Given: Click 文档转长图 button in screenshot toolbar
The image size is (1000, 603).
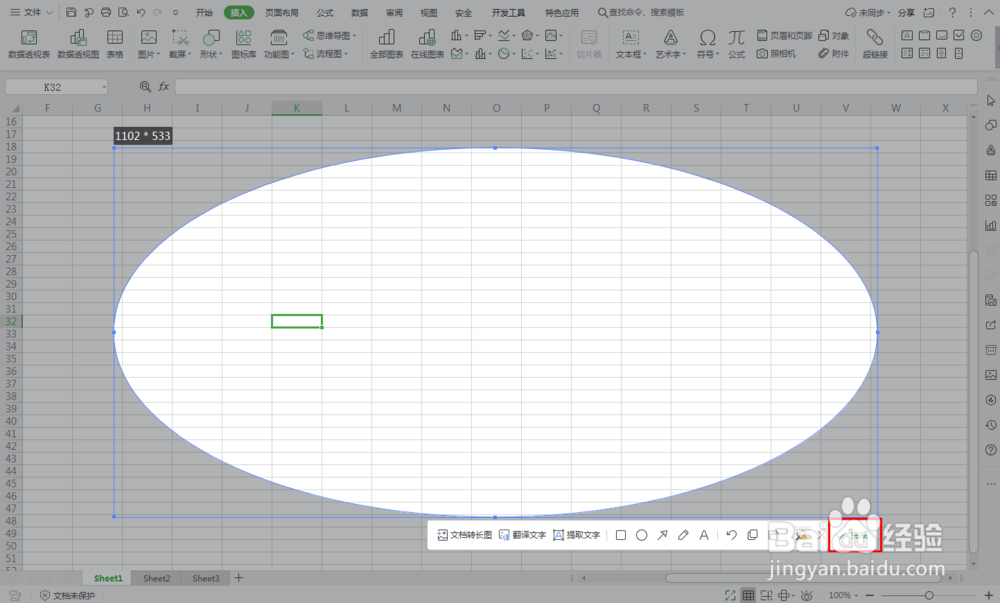Looking at the screenshot, I should pyautogui.click(x=464, y=535).
